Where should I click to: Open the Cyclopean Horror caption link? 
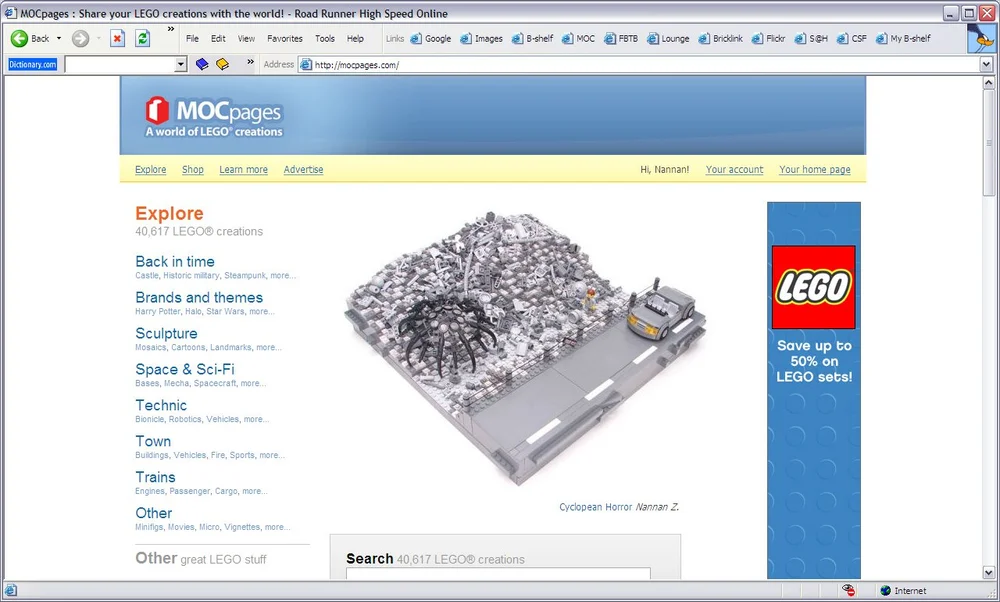pyautogui.click(x=596, y=507)
